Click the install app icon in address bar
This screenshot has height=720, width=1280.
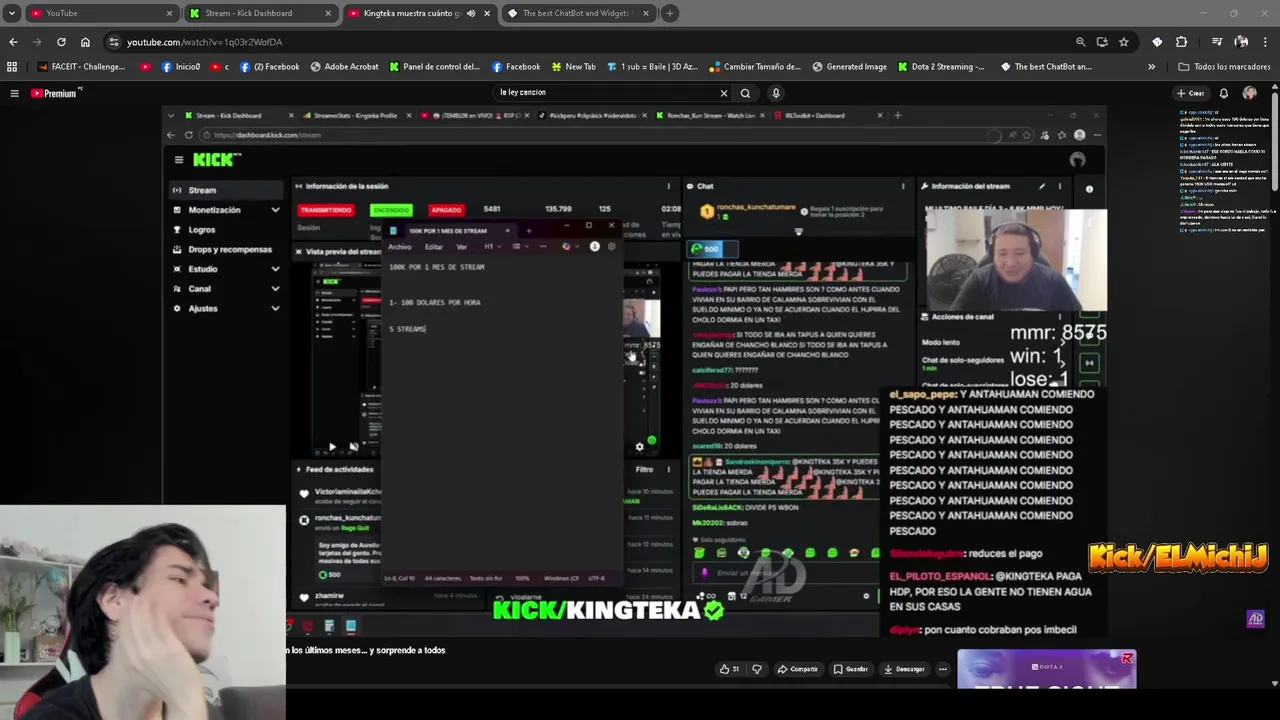(1102, 42)
